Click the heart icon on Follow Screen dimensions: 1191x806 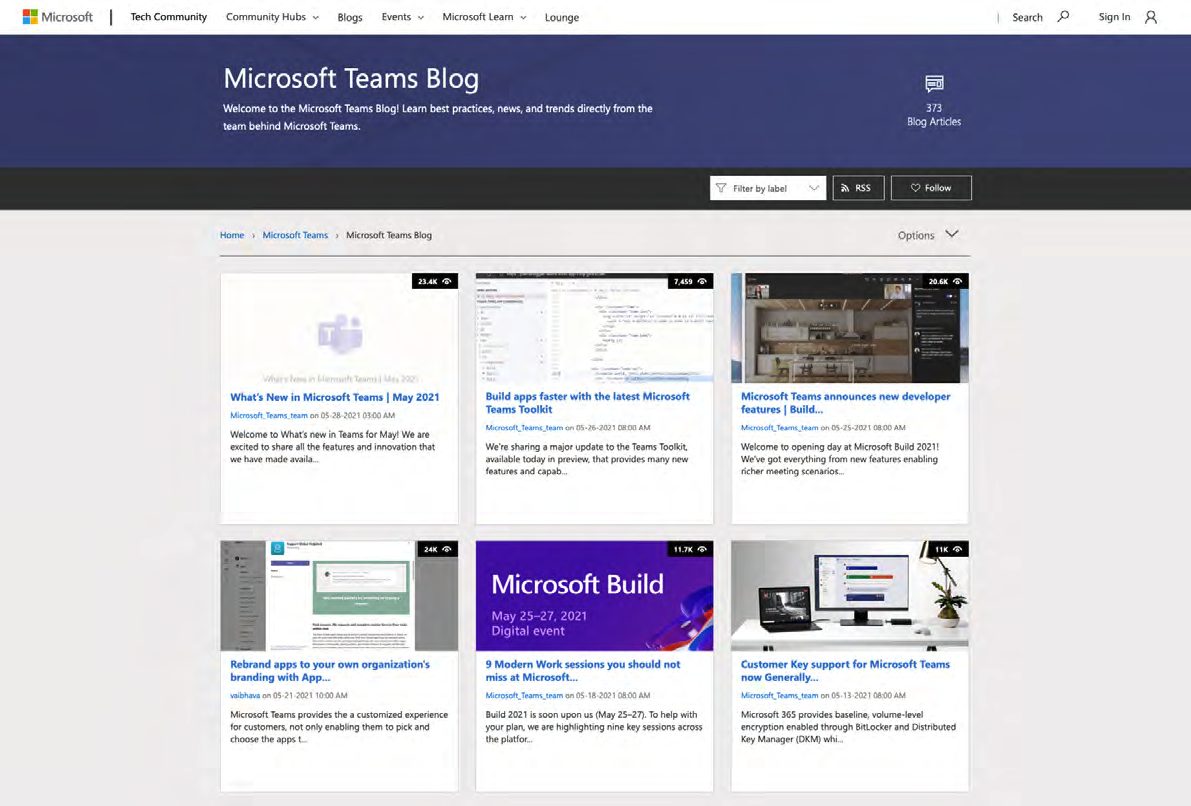(x=915, y=188)
